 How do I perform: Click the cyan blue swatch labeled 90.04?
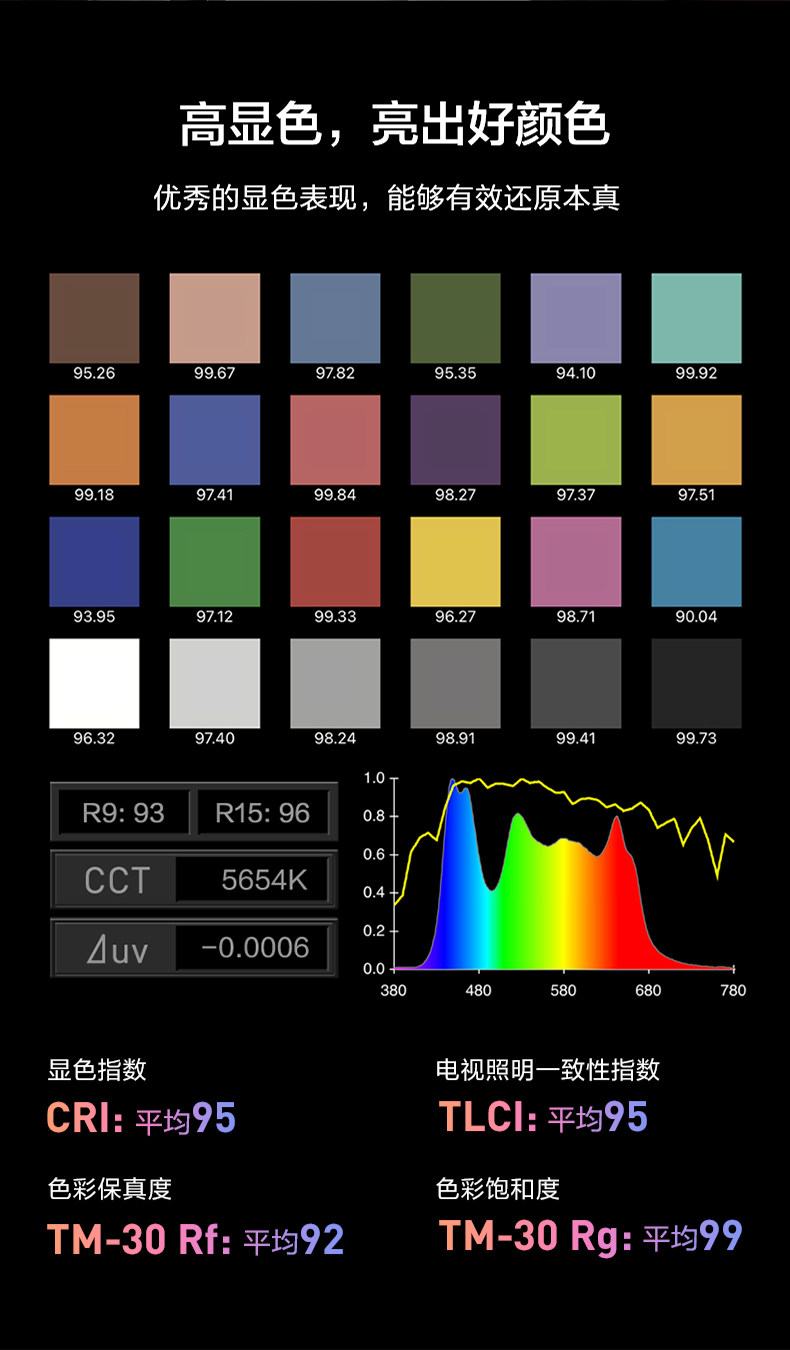696,562
